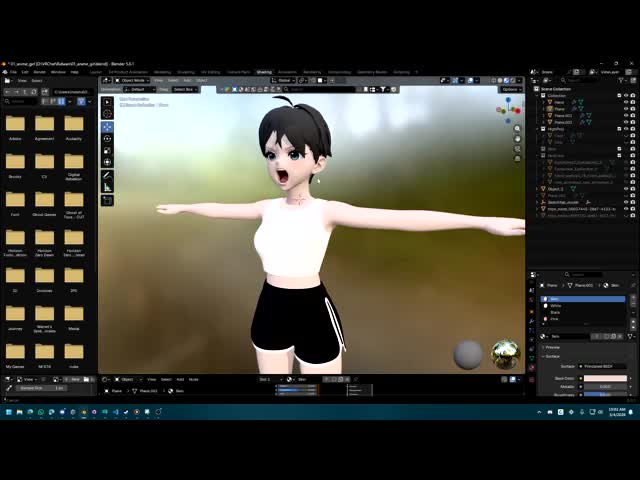Screen dimensions: 640x480
Task: Open the shader editor Node menu
Action: click(193, 380)
